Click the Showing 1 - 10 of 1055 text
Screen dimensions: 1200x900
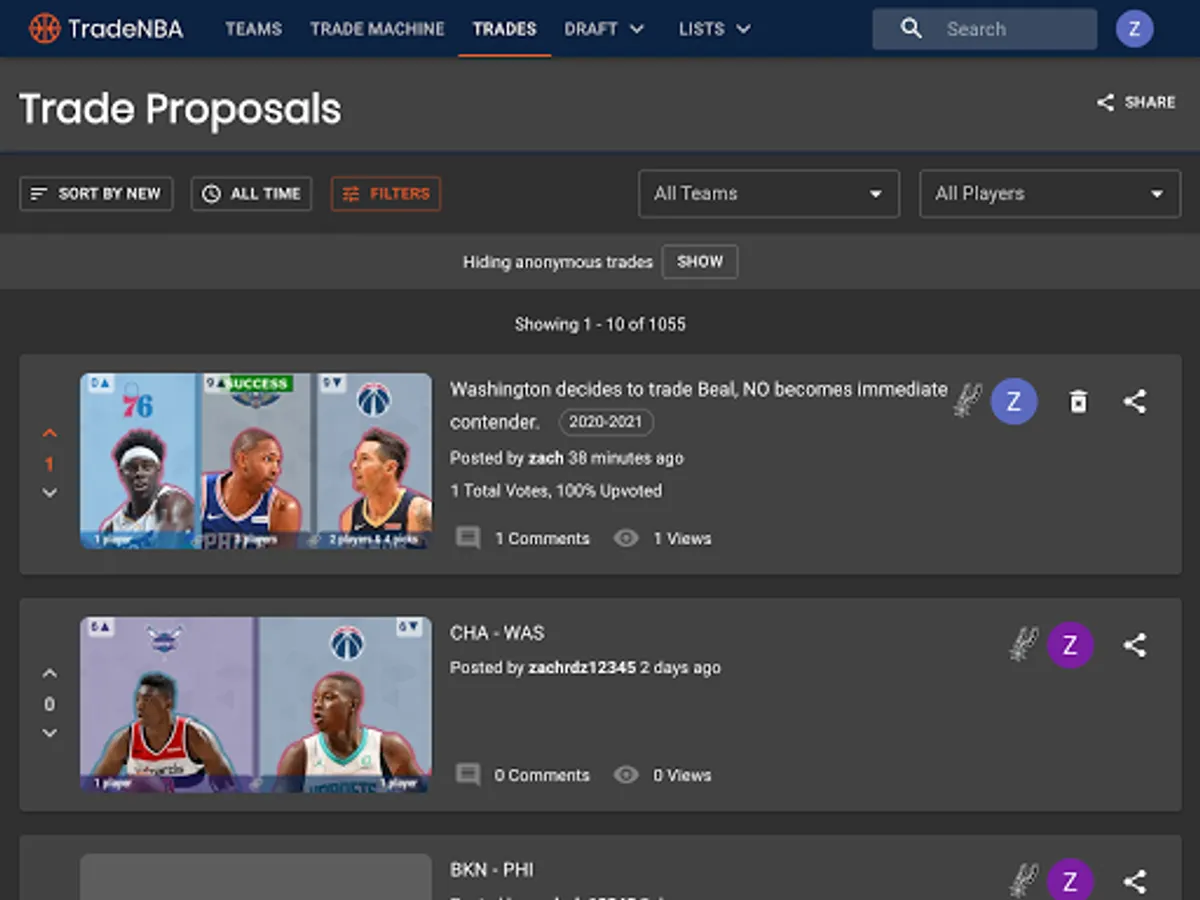click(x=600, y=324)
